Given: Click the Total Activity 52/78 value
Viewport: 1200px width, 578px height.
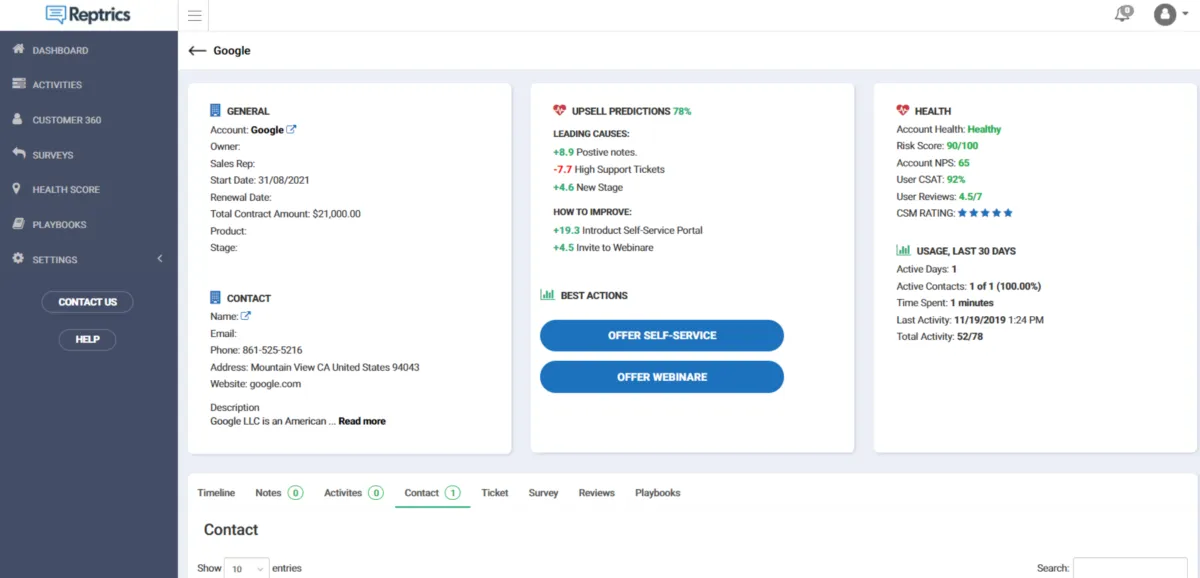Looking at the screenshot, I should (970, 337).
